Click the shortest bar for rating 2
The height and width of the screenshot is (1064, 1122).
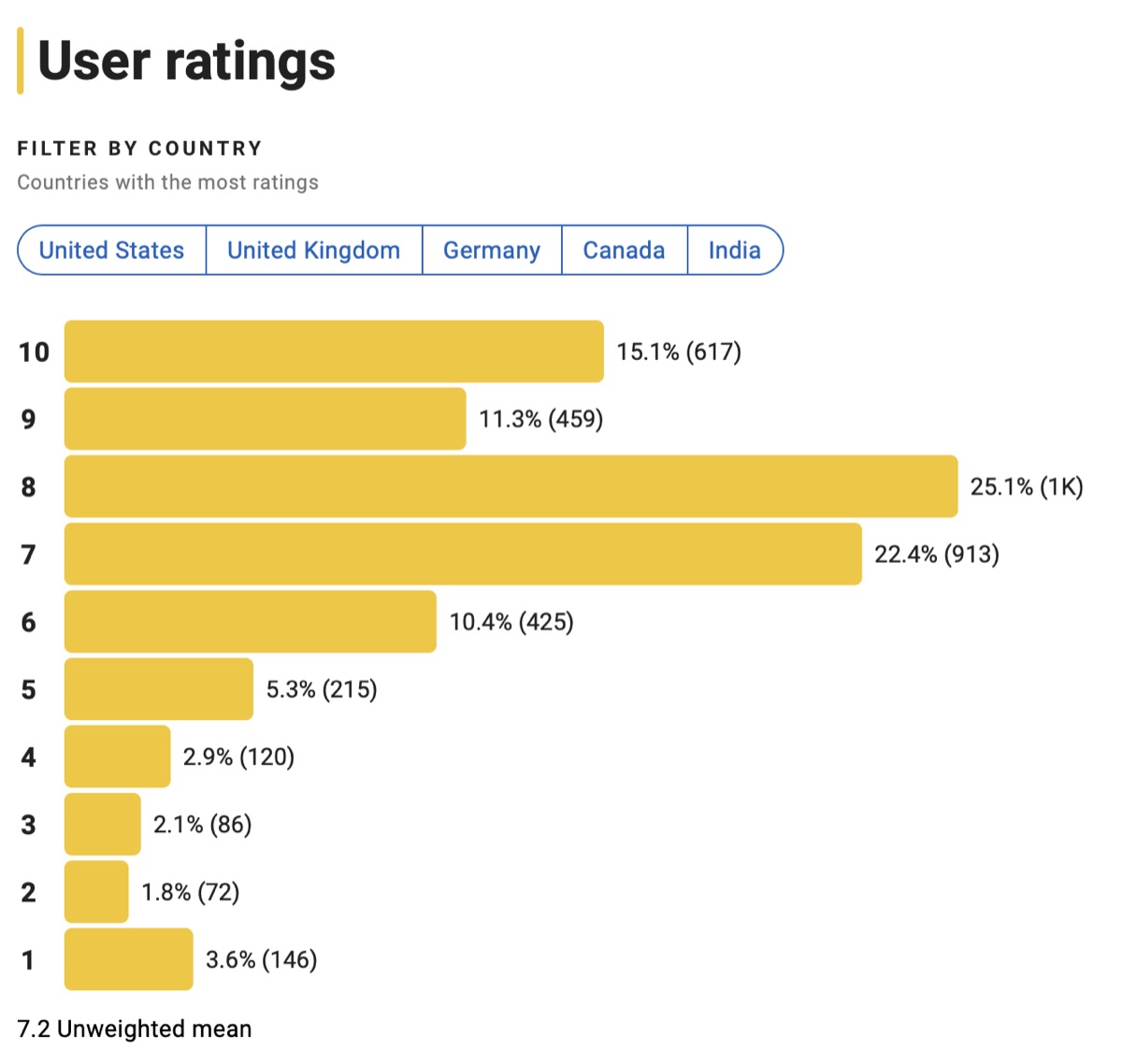click(x=96, y=892)
